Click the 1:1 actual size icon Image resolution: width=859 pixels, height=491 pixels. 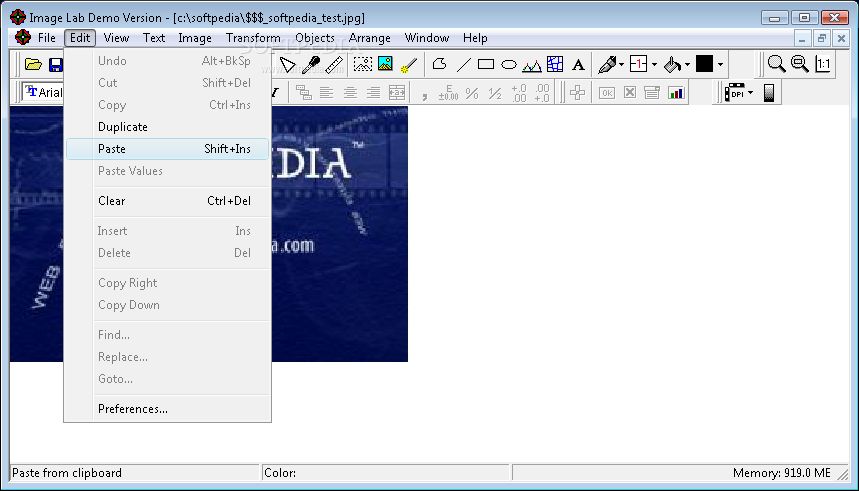pyautogui.click(x=823, y=64)
